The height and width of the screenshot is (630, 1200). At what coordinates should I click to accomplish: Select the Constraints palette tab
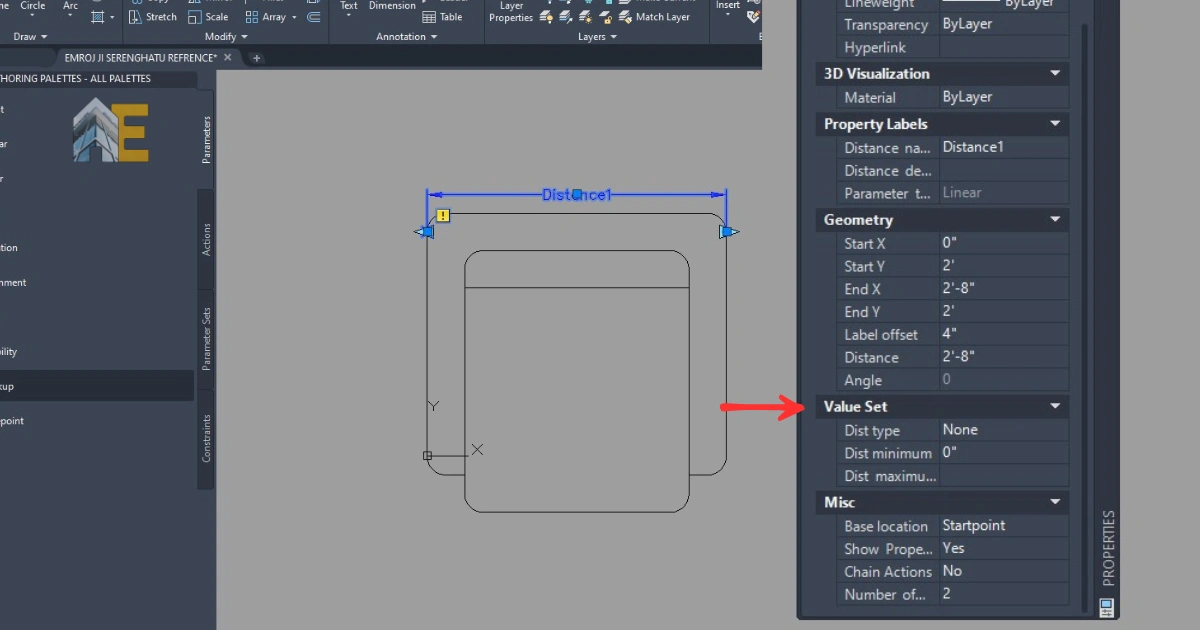(x=207, y=439)
